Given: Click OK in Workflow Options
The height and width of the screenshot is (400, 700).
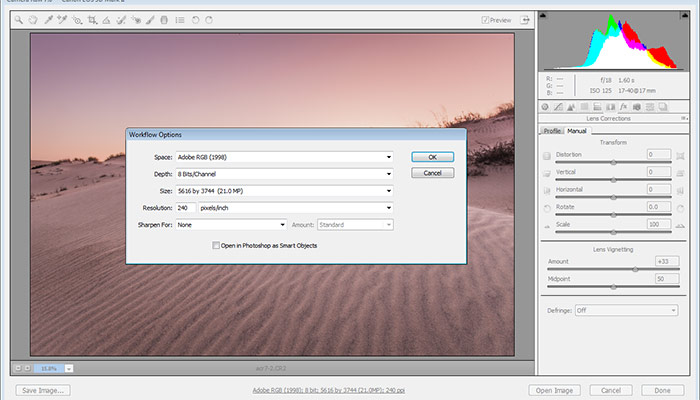Looking at the screenshot, I should (432, 157).
